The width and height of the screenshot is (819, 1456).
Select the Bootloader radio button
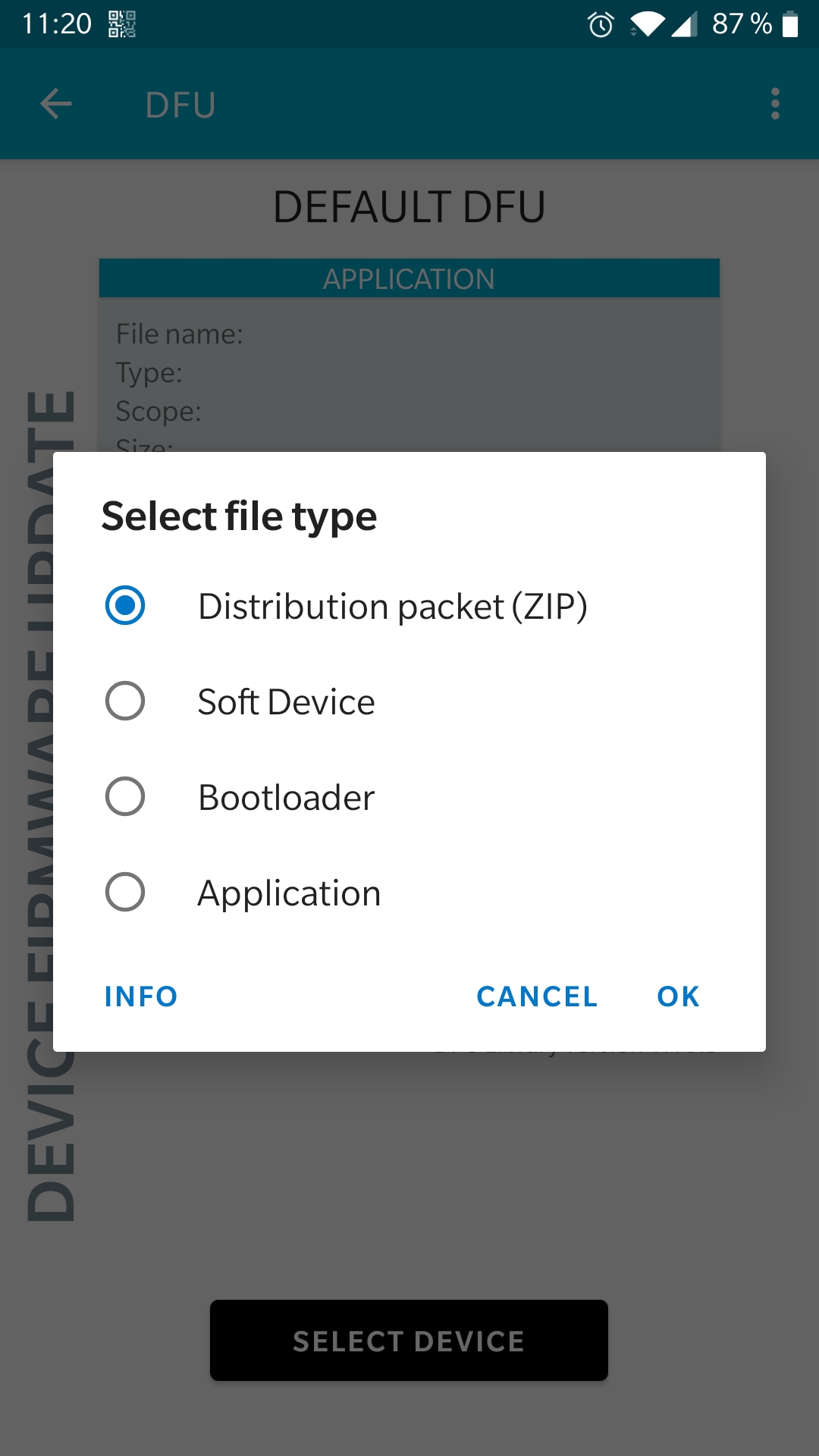[125, 796]
